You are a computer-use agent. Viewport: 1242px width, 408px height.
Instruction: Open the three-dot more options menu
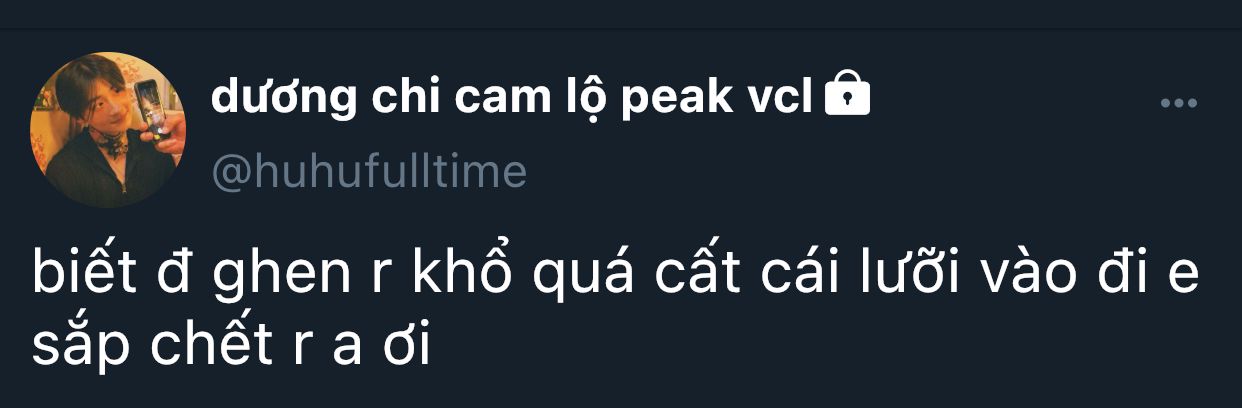click(1178, 103)
